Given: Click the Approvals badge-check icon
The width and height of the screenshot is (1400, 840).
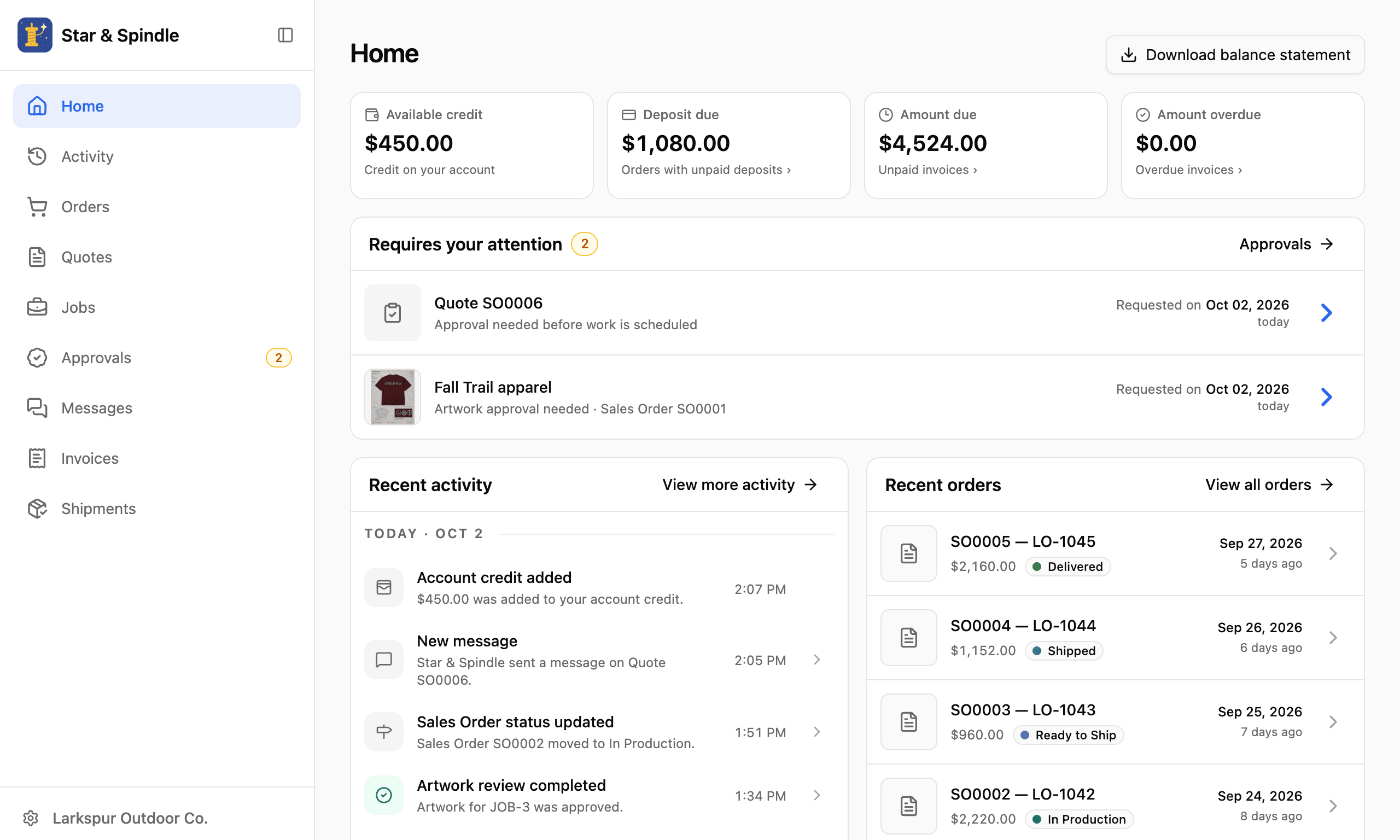Looking at the screenshot, I should (37, 358).
